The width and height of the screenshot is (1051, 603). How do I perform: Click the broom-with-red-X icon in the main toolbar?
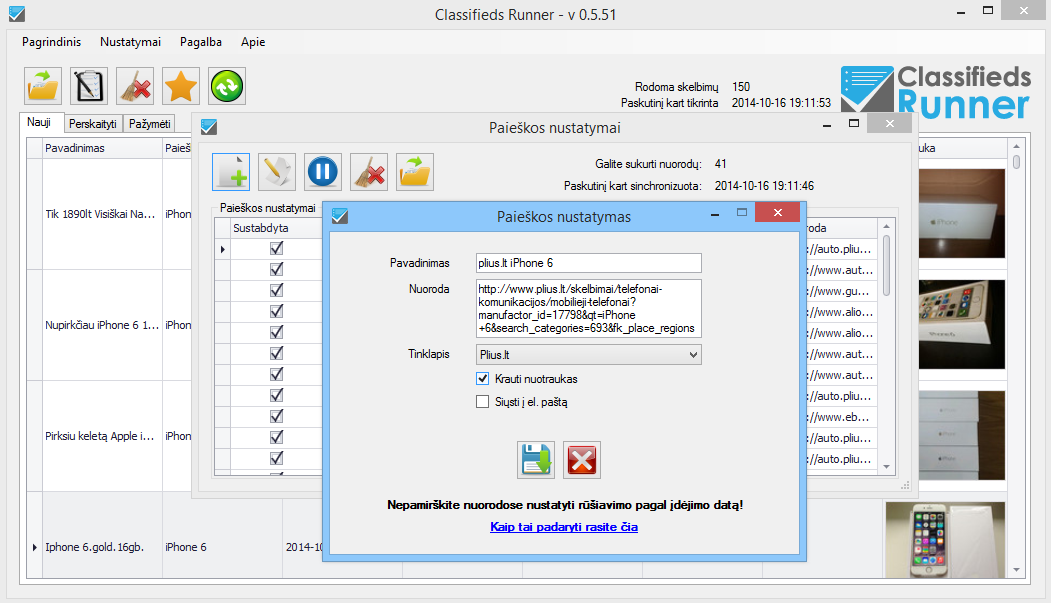tap(135, 86)
